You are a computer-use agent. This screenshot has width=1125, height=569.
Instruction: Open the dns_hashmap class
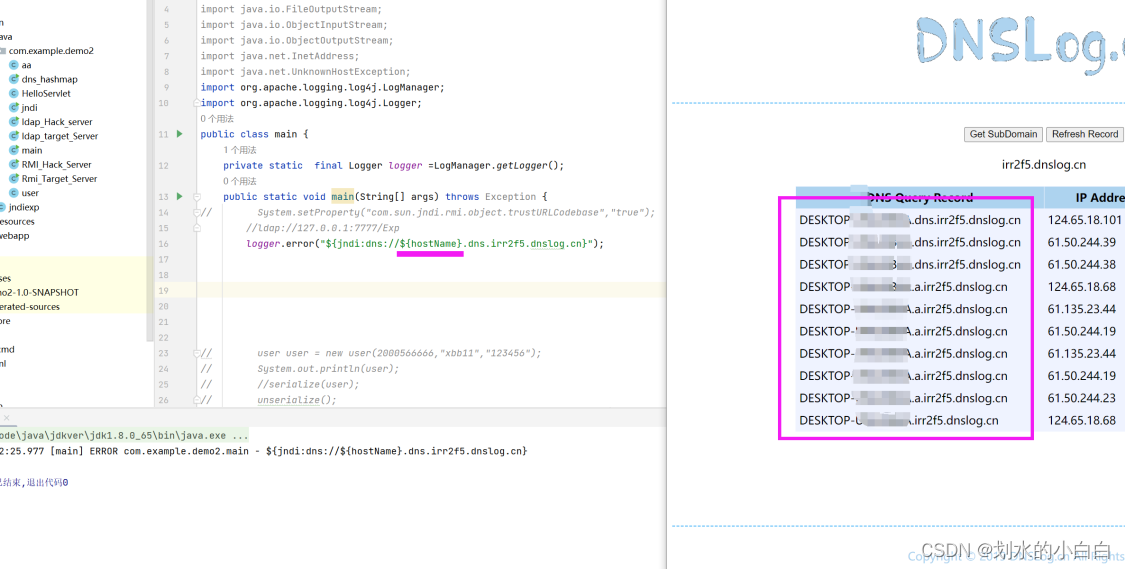50,80
